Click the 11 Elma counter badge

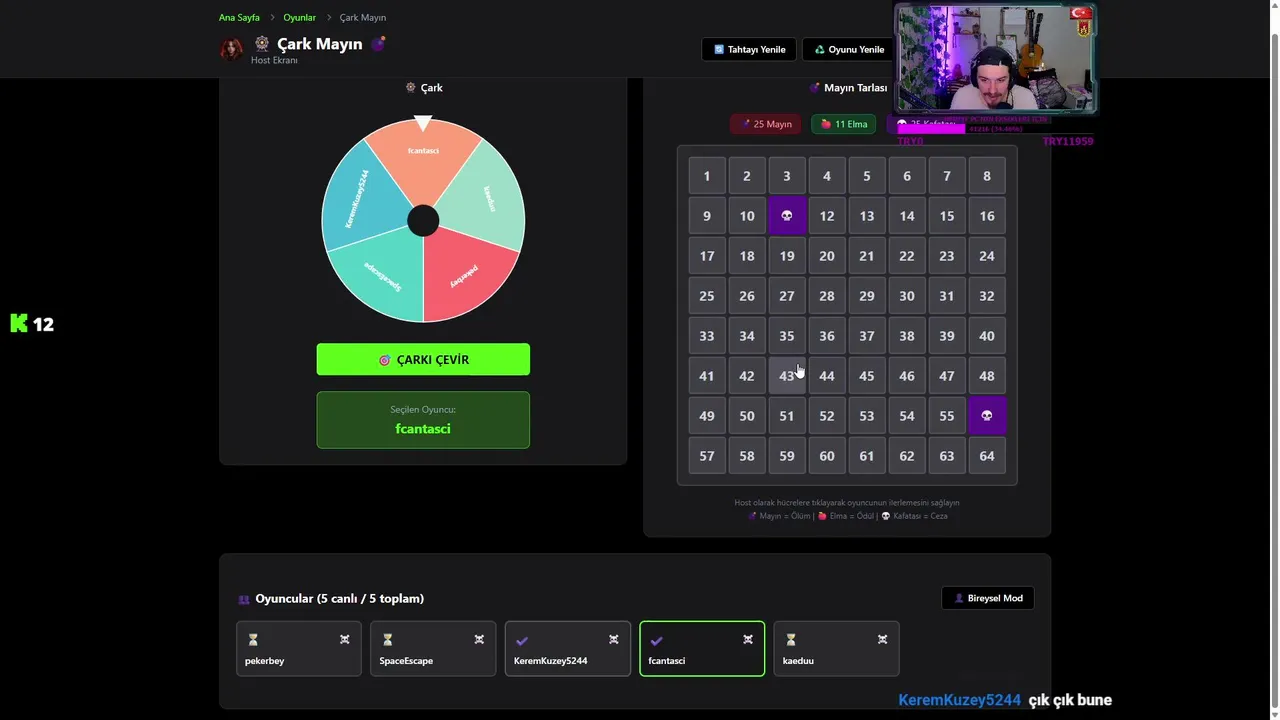tap(844, 124)
